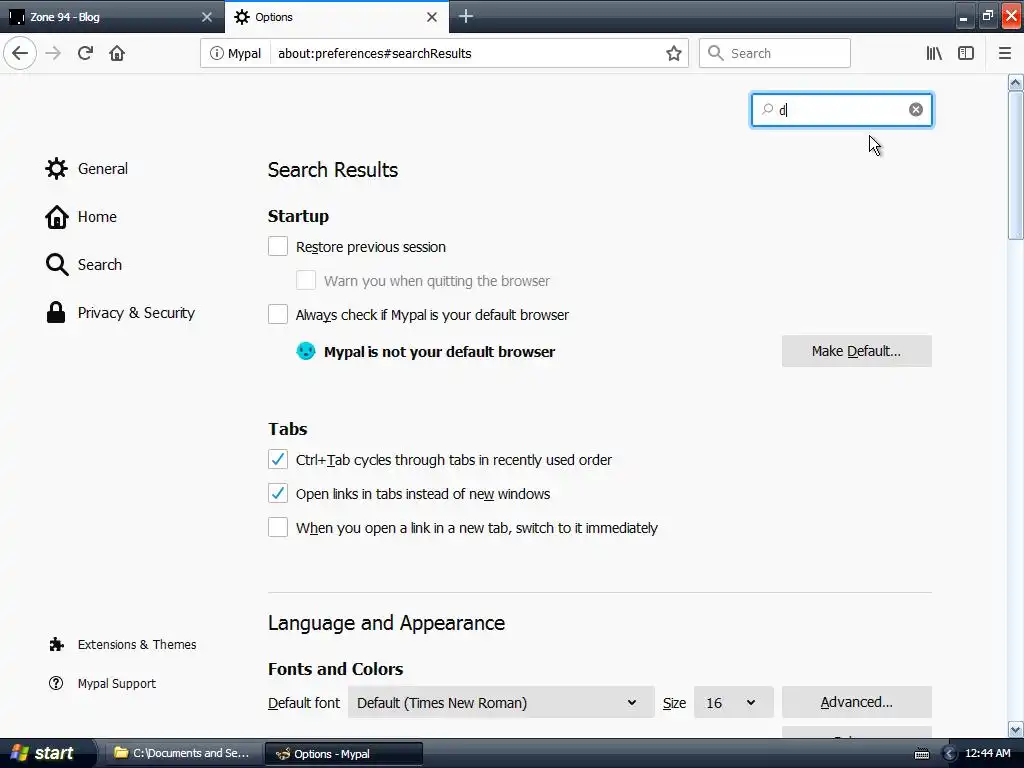Click the Make Default... button
This screenshot has width=1024, height=768.
856,351
